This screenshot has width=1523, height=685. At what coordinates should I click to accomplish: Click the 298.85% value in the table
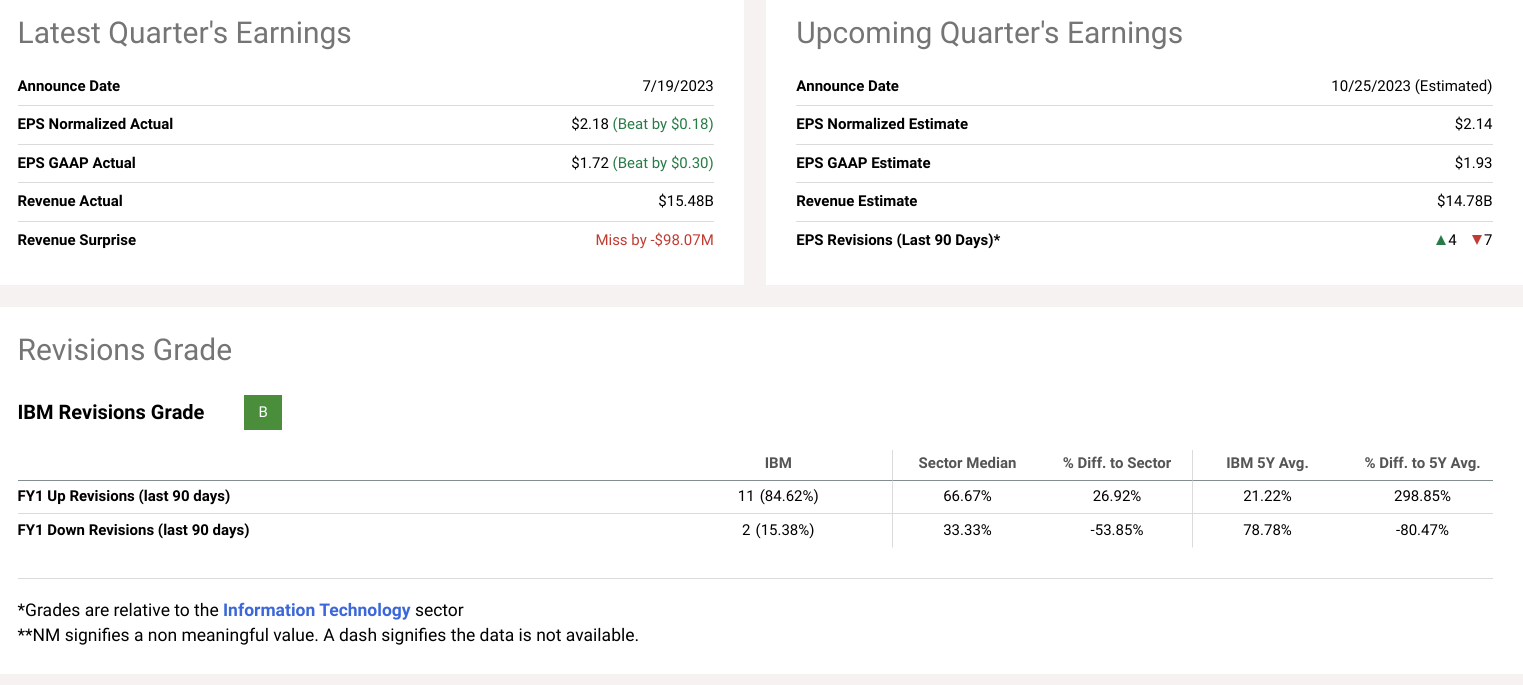tap(1422, 496)
